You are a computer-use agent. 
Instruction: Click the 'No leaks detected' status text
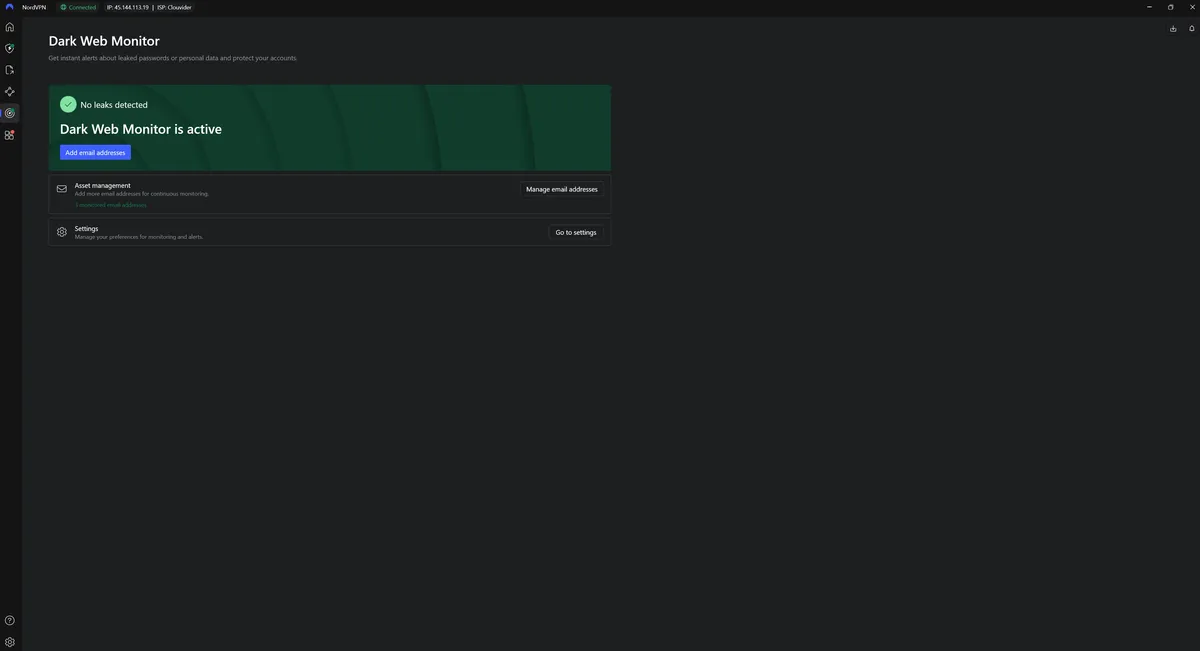coord(114,105)
